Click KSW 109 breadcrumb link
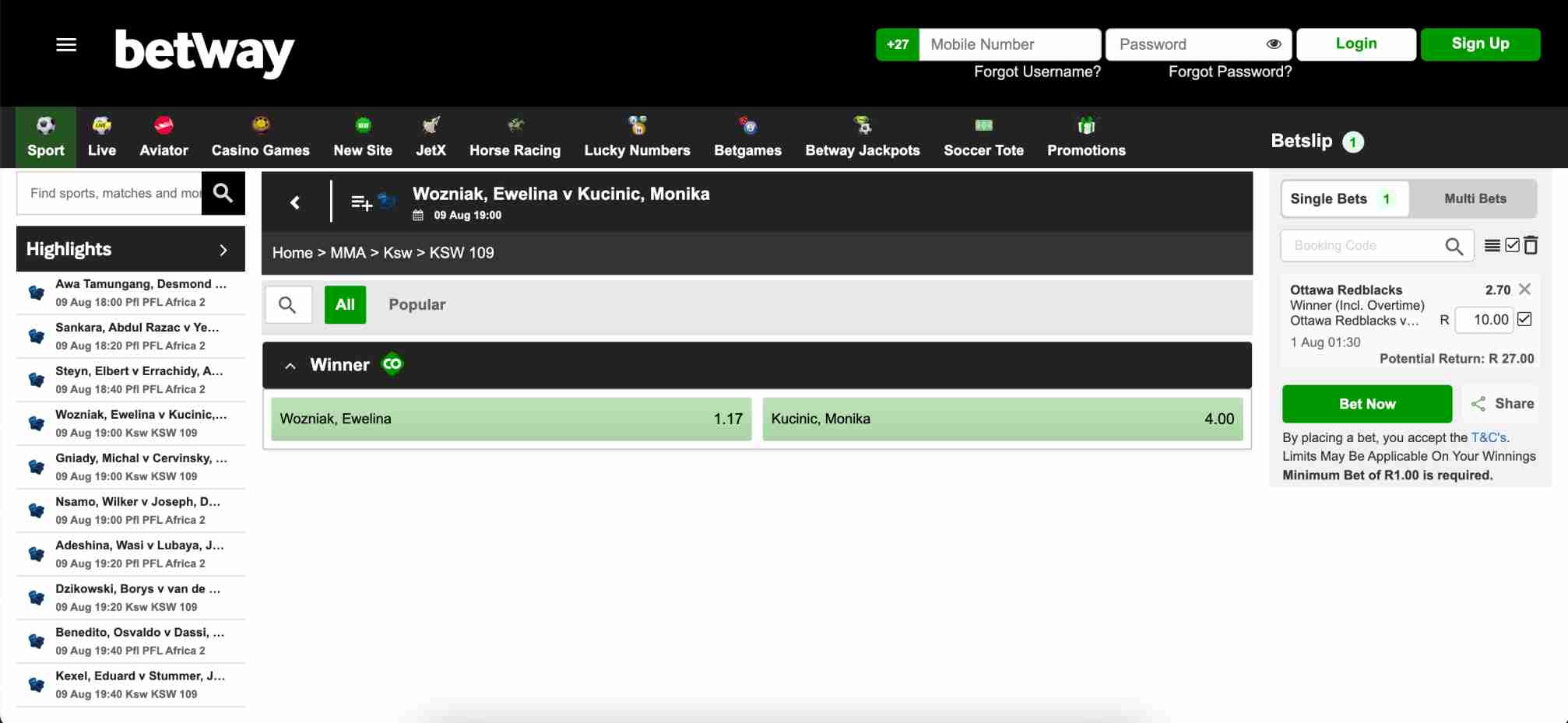Image resolution: width=1568 pixels, height=723 pixels. coord(462,253)
